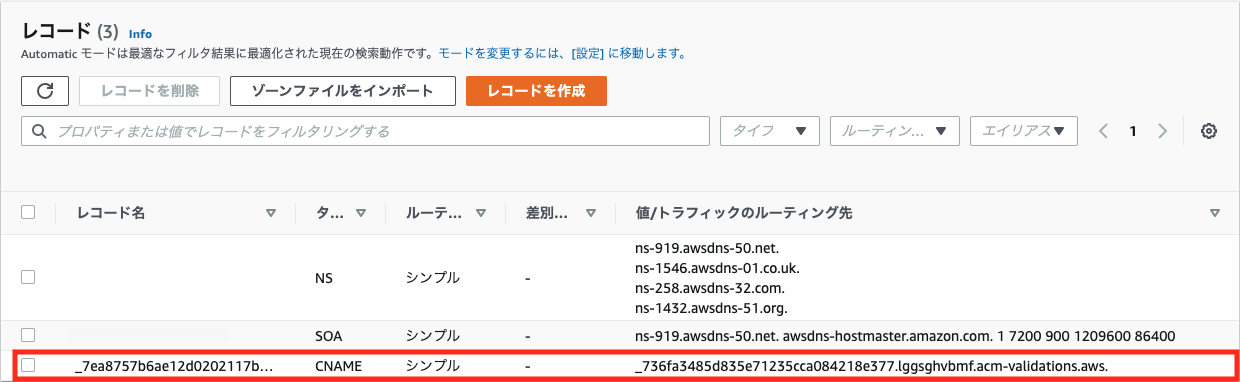Click the acm-validations.aws CNAME value
Image resolution: width=1240 pixels, height=382 pixels.
click(x=871, y=367)
